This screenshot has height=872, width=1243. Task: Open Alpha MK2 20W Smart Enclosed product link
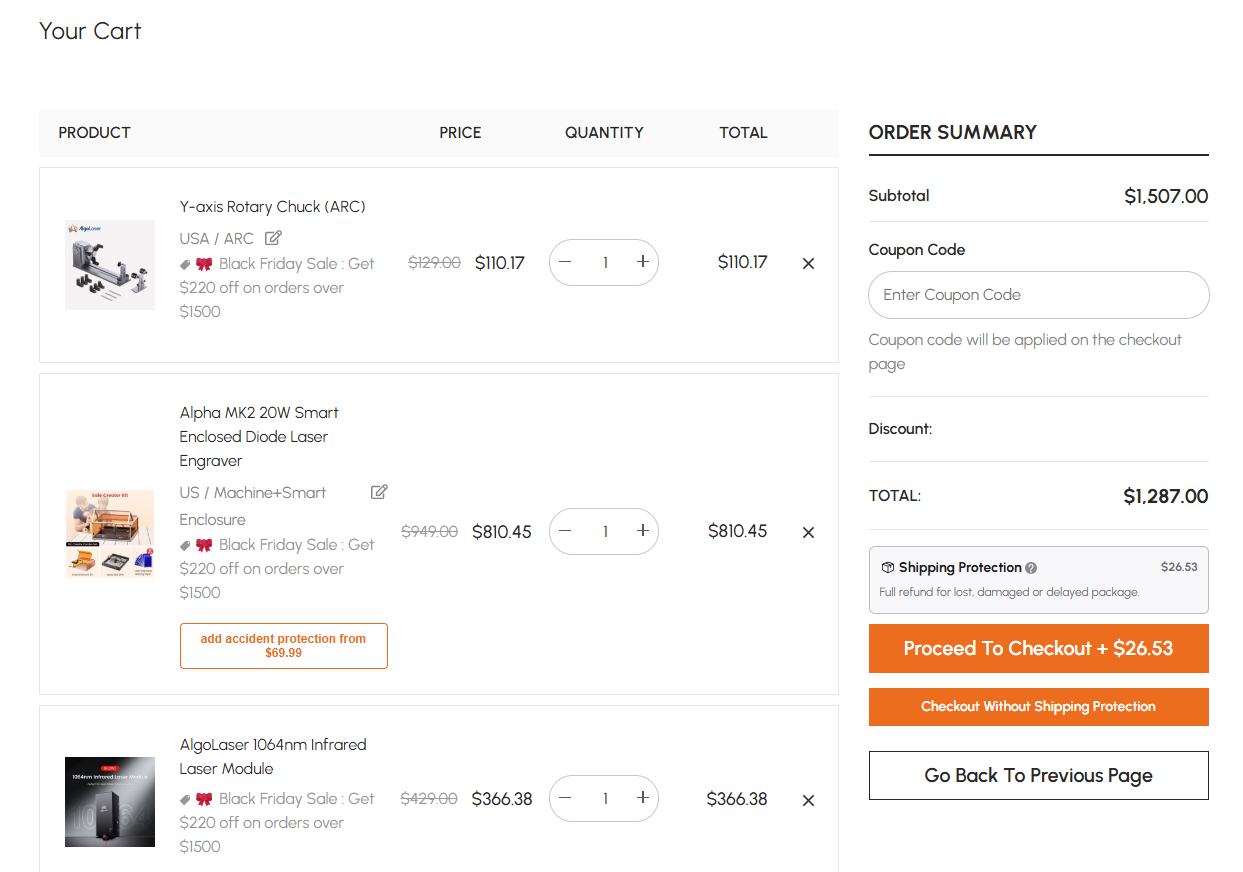(x=259, y=437)
